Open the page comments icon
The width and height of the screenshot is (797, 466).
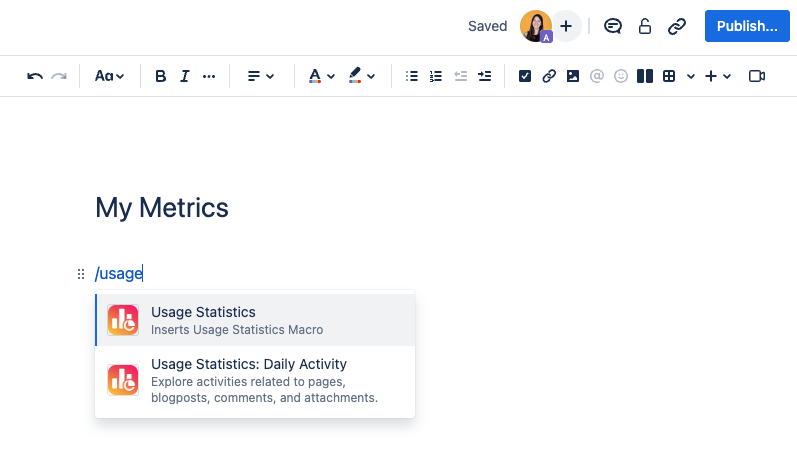613,27
